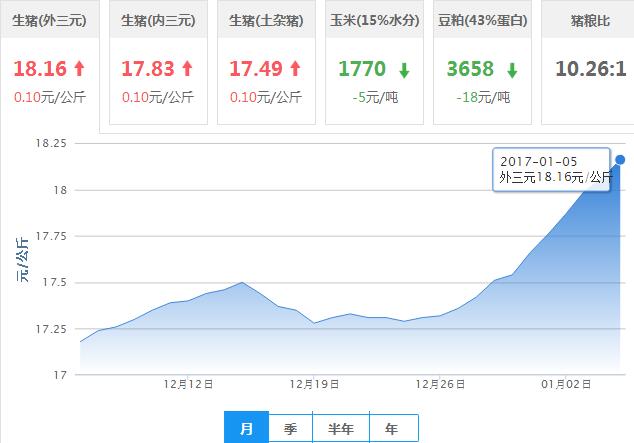Switch chart range to 季
The height and width of the screenshot is (443, 634).
290,428
